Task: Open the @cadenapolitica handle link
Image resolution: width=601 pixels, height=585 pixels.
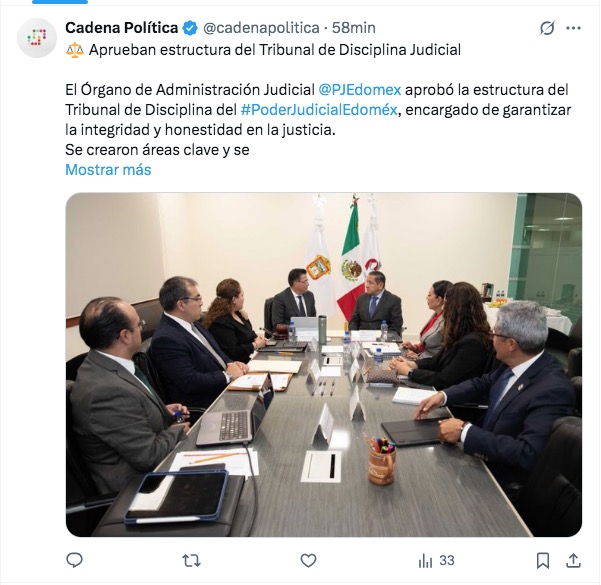Action: pos(262,28)
